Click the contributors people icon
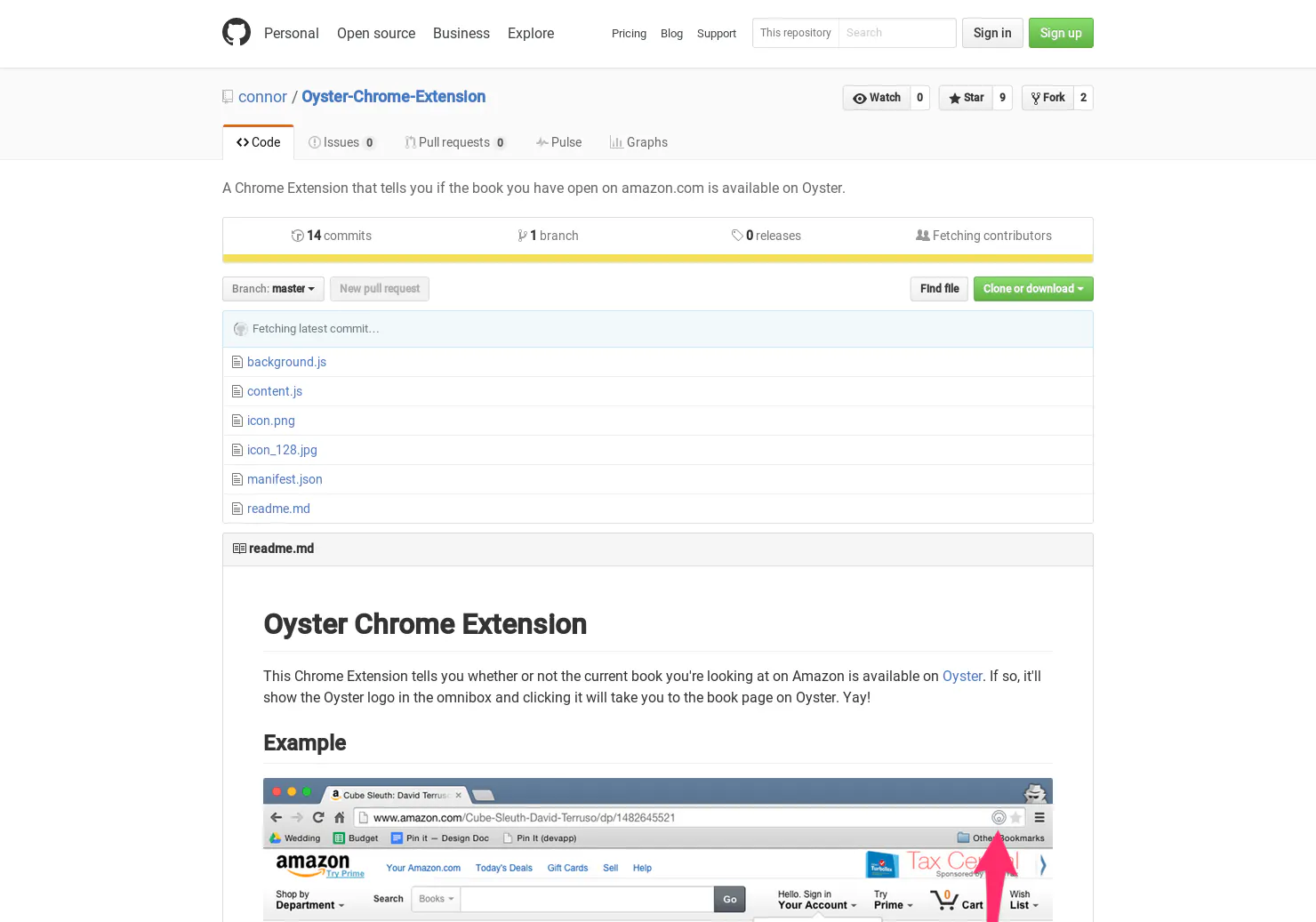 (923, 236)
